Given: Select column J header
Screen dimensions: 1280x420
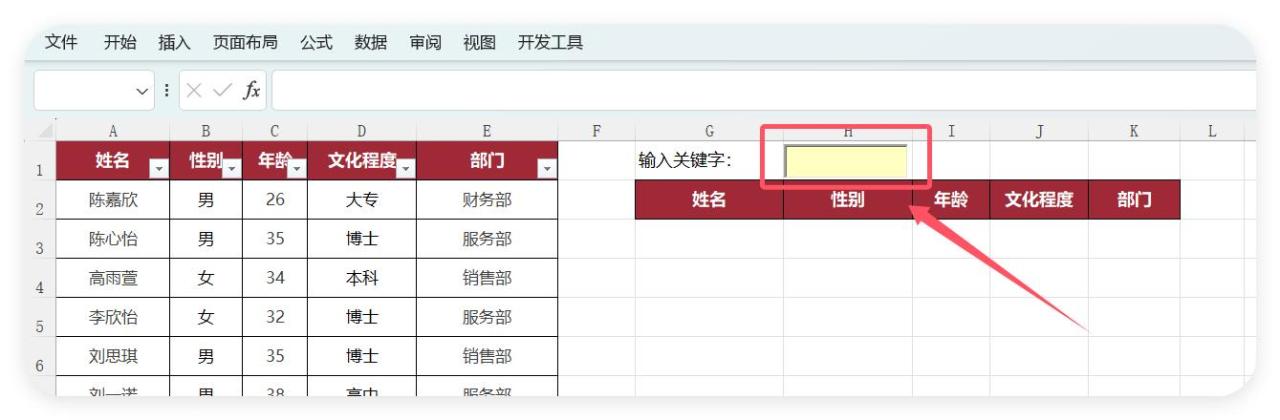Looking at the screenshot, I should [x=1039, y=131].
